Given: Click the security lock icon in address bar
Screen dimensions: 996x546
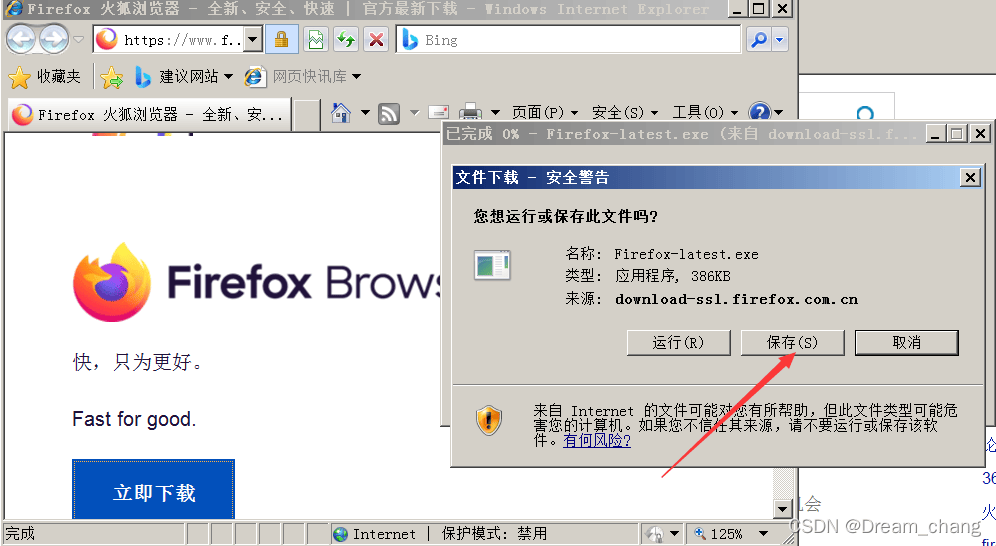Looking at the screenshot, I should (x=281, y=40).
